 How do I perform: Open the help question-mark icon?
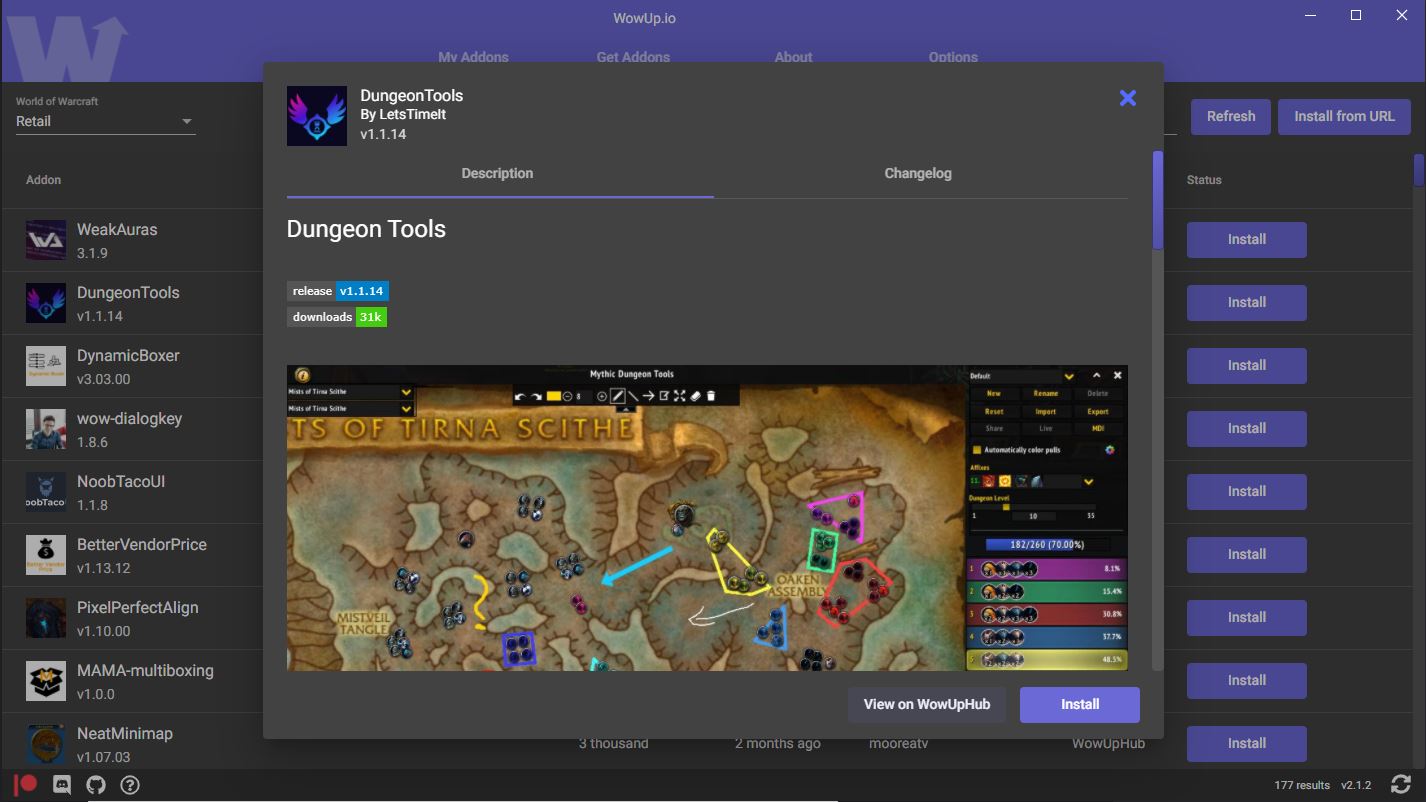[129, 785]
